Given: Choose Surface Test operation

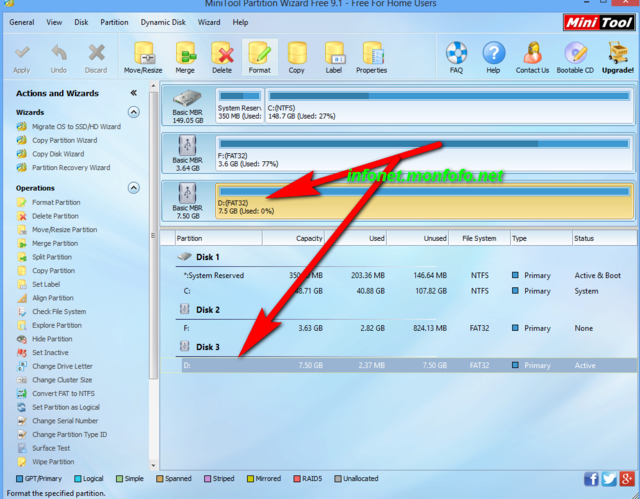Looking at the screenshot, I should 51,448.
